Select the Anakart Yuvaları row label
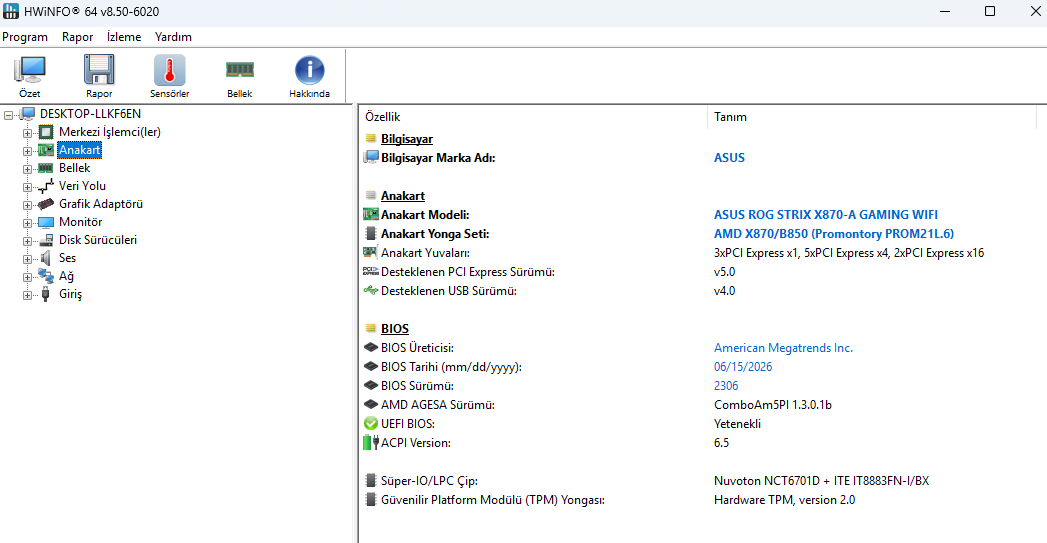 [x=425, y=252]
